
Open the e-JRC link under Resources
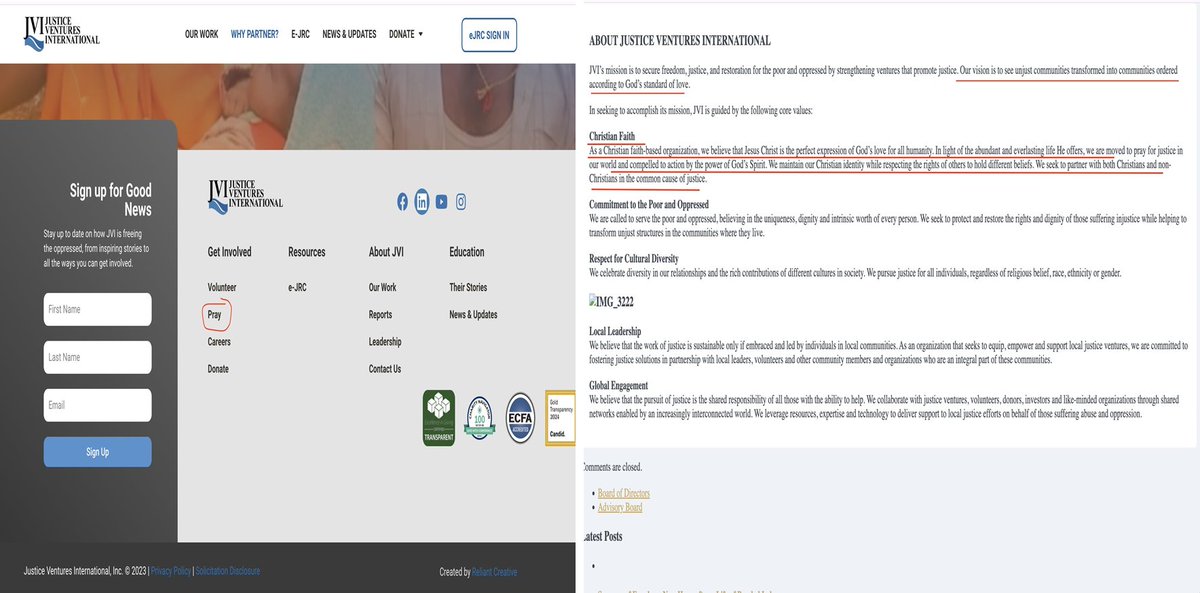[298, 287]
